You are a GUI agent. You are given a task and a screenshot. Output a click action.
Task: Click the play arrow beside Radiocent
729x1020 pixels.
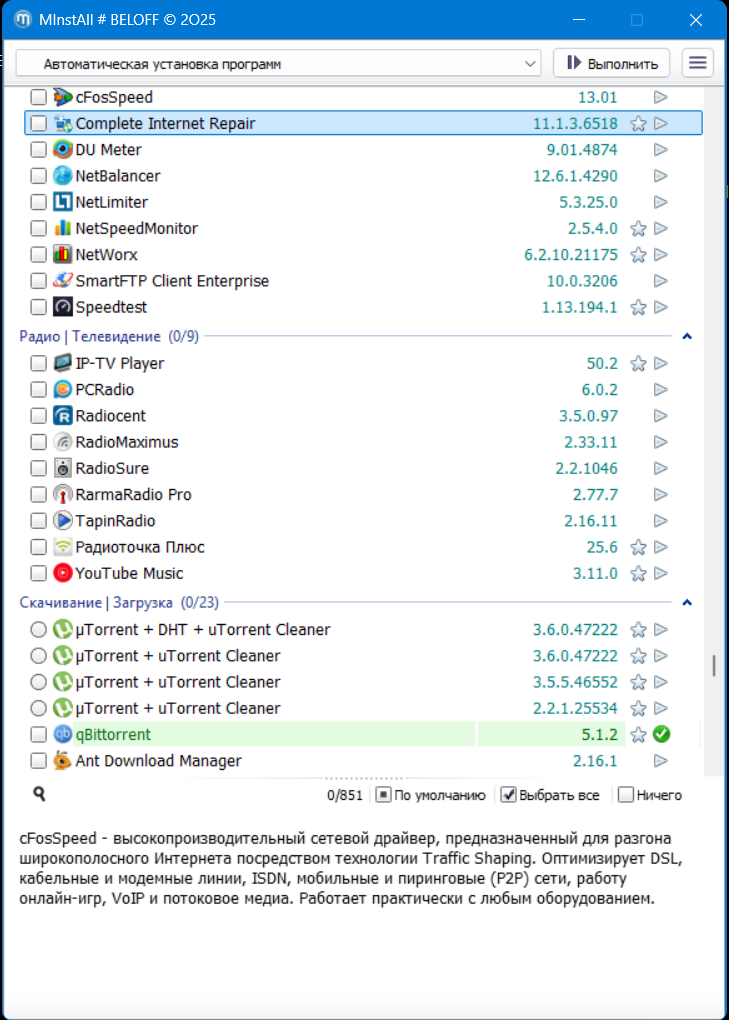(x=660, y=416)
